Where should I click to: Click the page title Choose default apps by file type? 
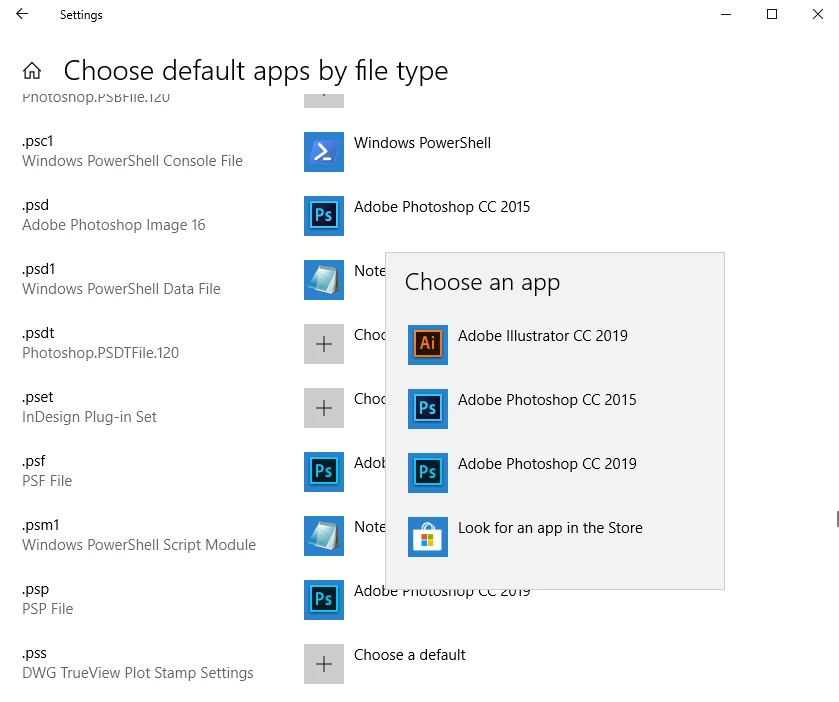click(256, 71)
